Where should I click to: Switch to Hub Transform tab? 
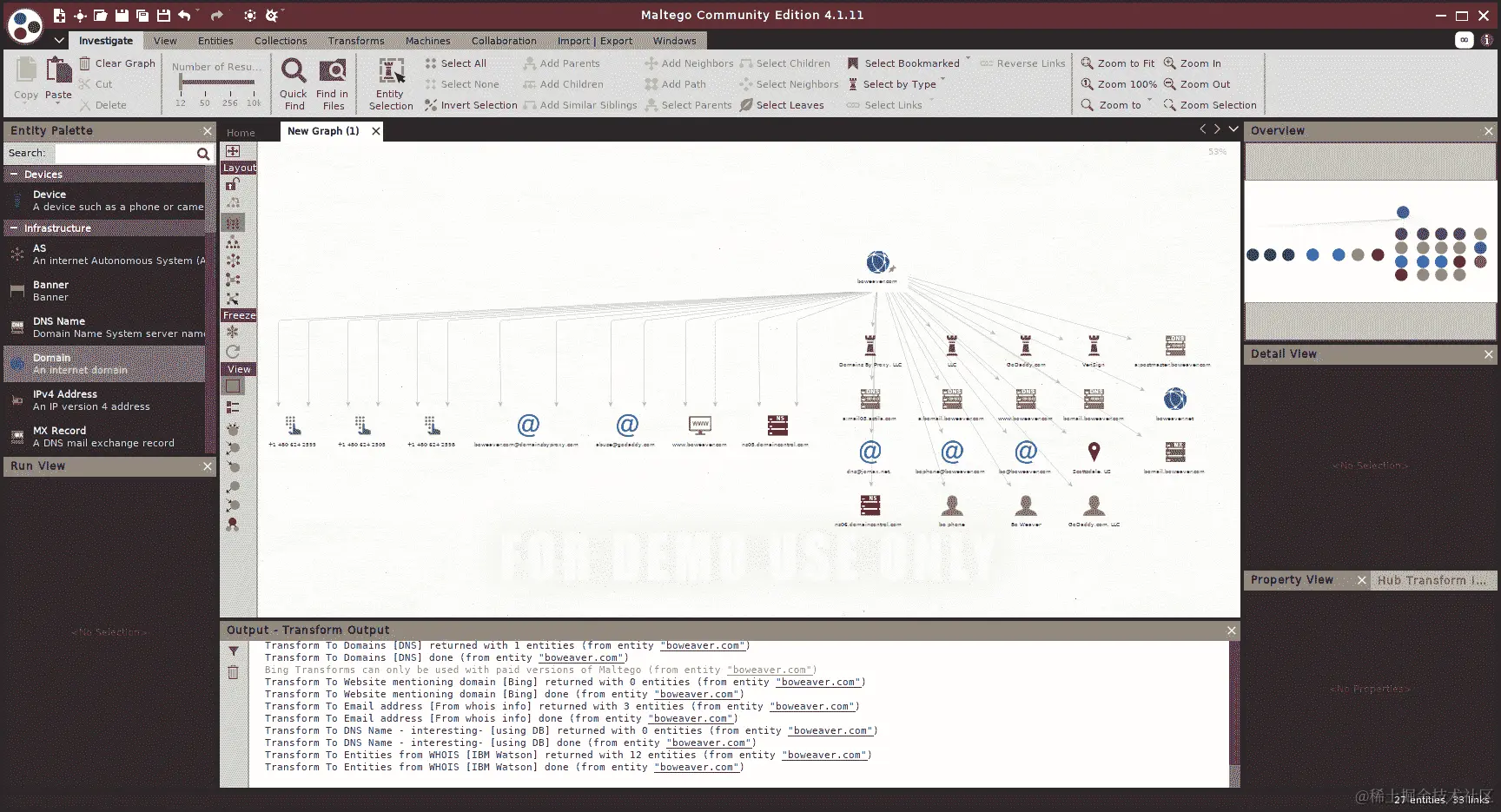1432,580
